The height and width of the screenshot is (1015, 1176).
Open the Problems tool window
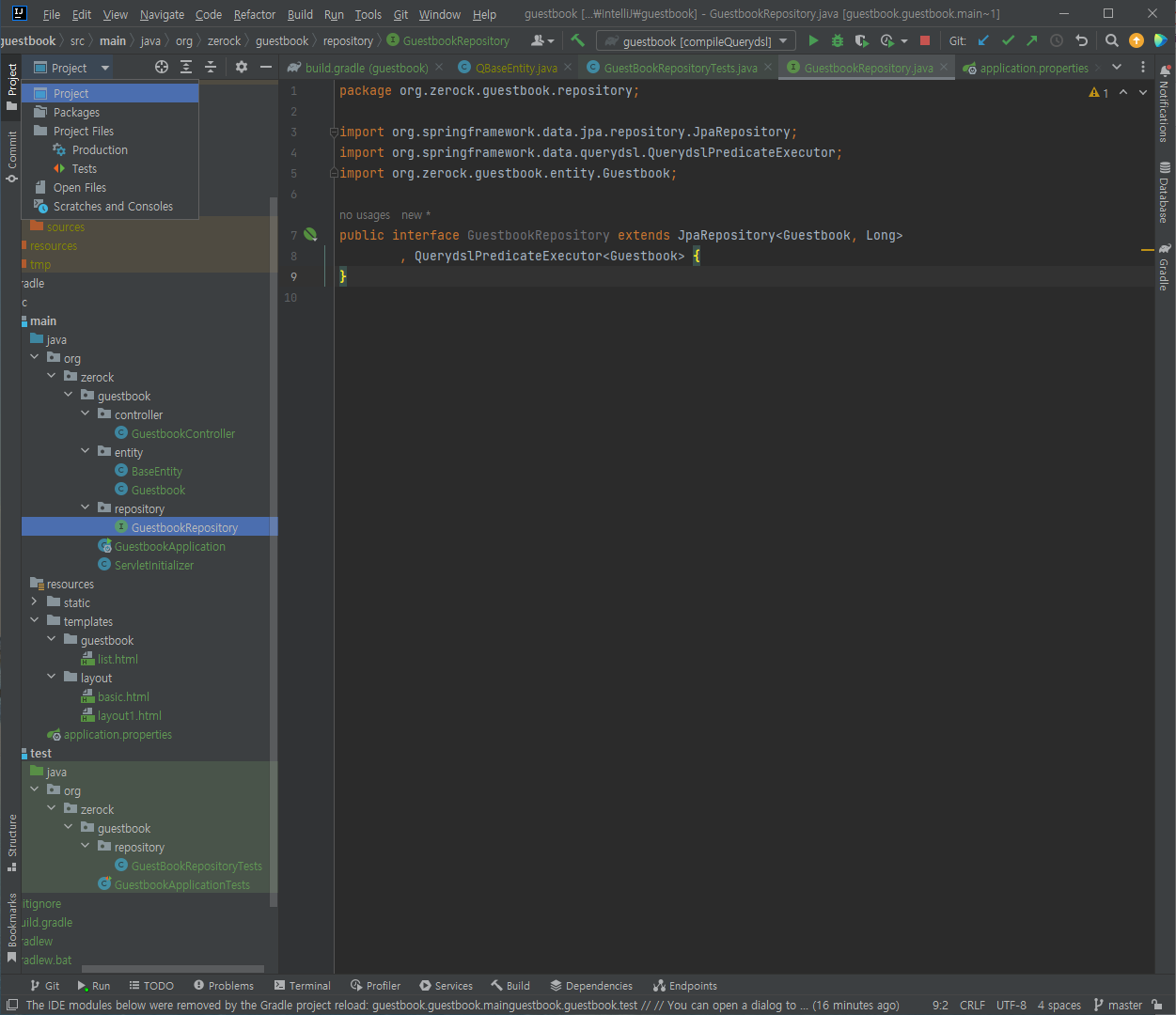pyautogui.click(x=224, y=986)
